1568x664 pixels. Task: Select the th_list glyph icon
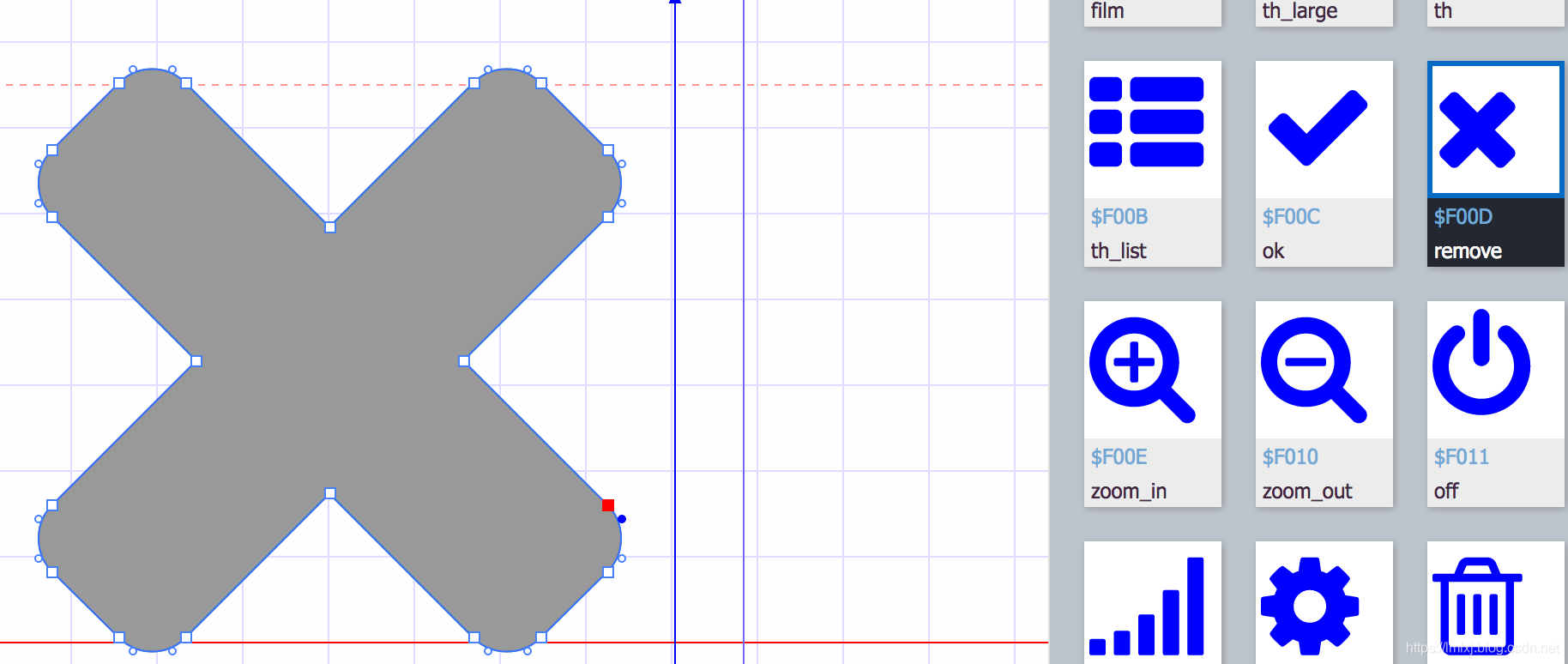(1146, 122)
